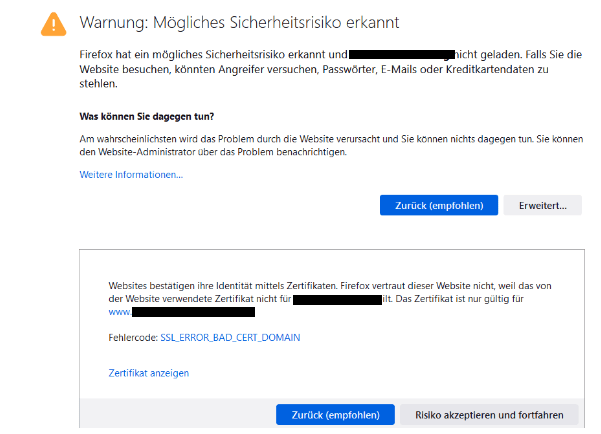Click the lower 'Zurück (empfohlen)' button beside Risiko
This screenshot has width=601, height=434.
coord(335,415)
